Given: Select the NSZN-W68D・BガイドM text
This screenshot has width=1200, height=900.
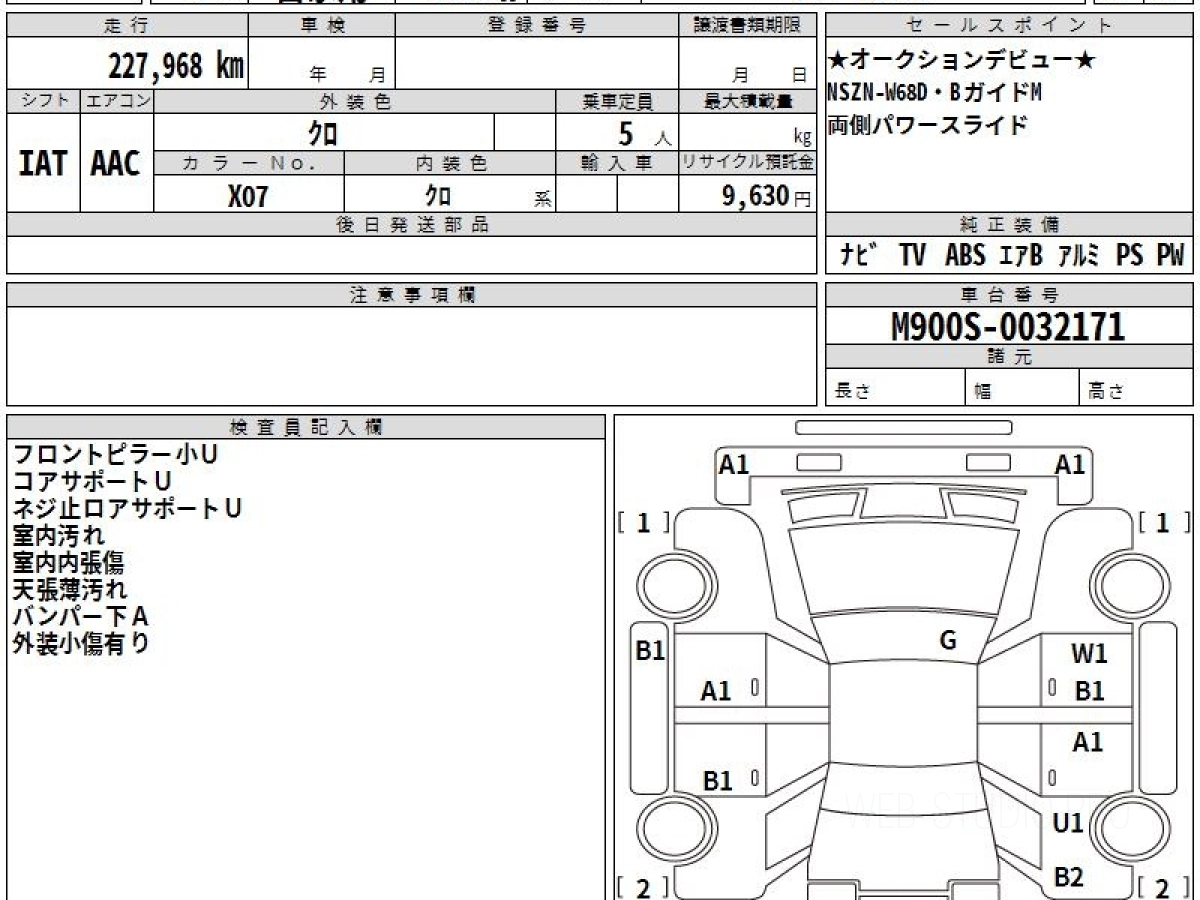Looking at the screenshot, I should (x=935, y=93).
